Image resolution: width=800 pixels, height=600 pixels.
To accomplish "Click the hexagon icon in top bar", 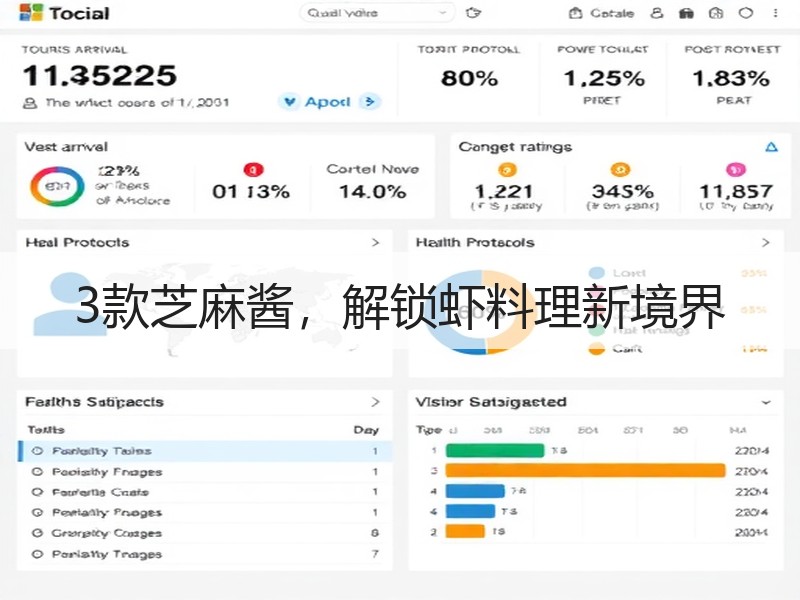I will click(x=745, y=13).
